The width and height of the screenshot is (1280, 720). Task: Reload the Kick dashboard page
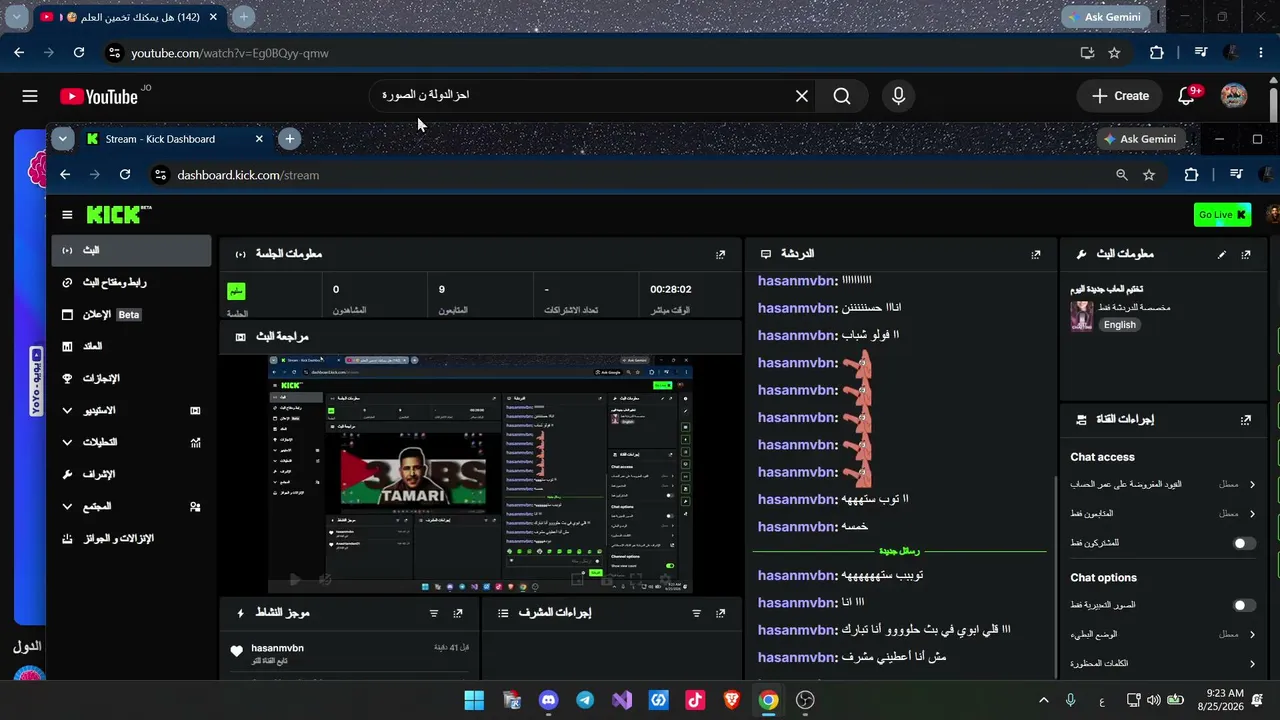[x=125, y=175]
